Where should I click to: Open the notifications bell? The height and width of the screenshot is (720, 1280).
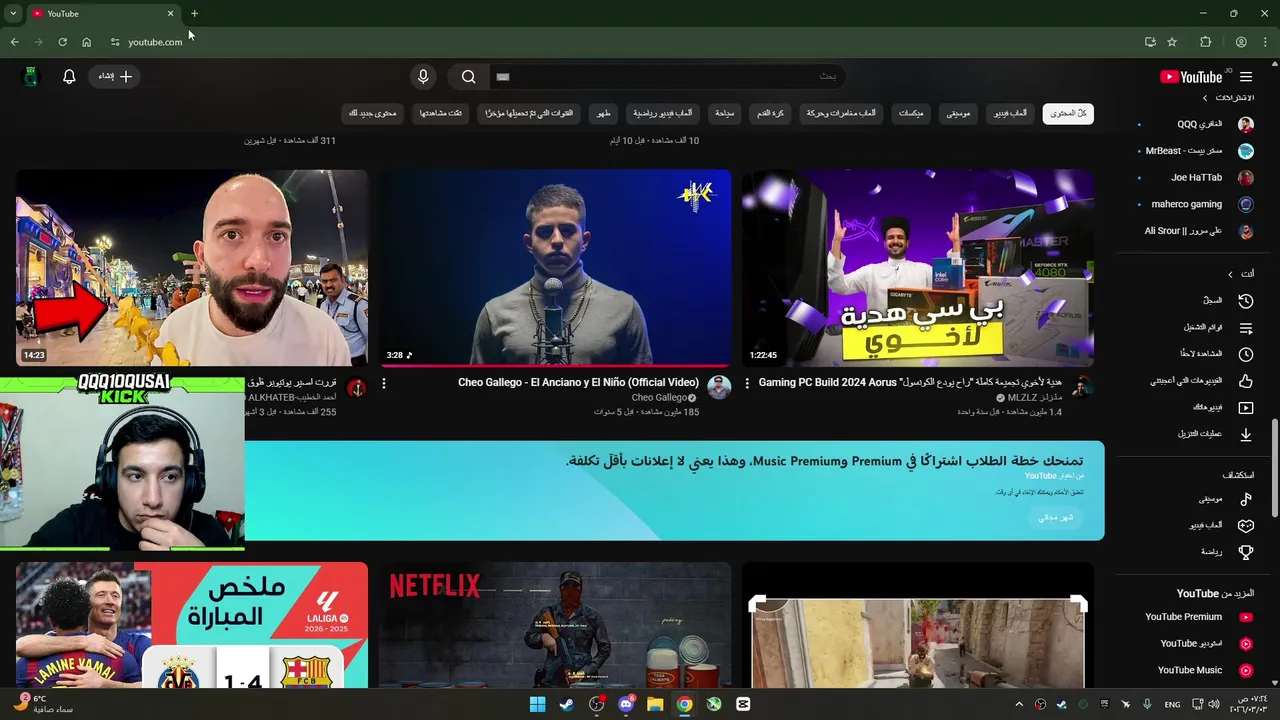(x=69, y=77)
